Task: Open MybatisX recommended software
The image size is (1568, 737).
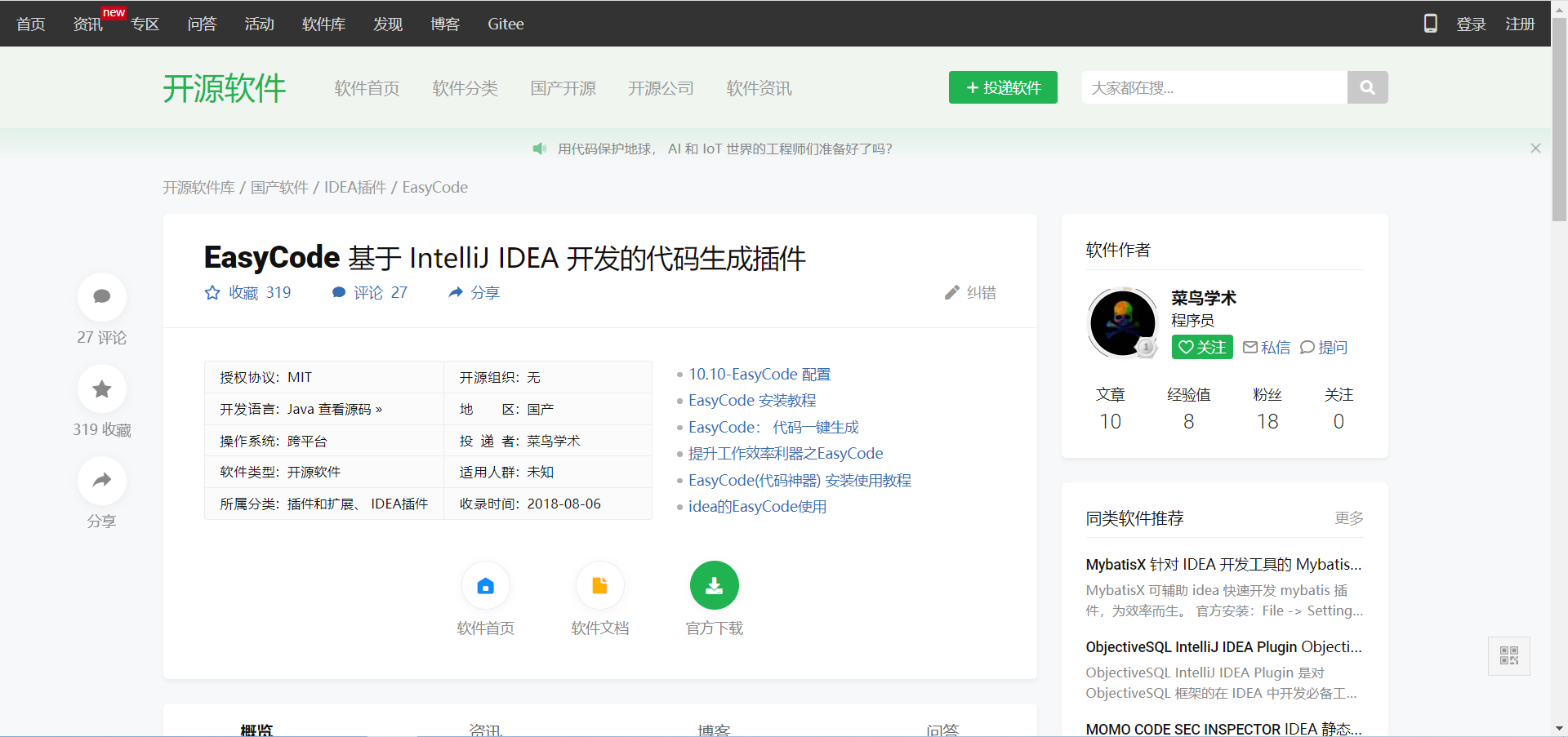Action: pos(1223,564)
